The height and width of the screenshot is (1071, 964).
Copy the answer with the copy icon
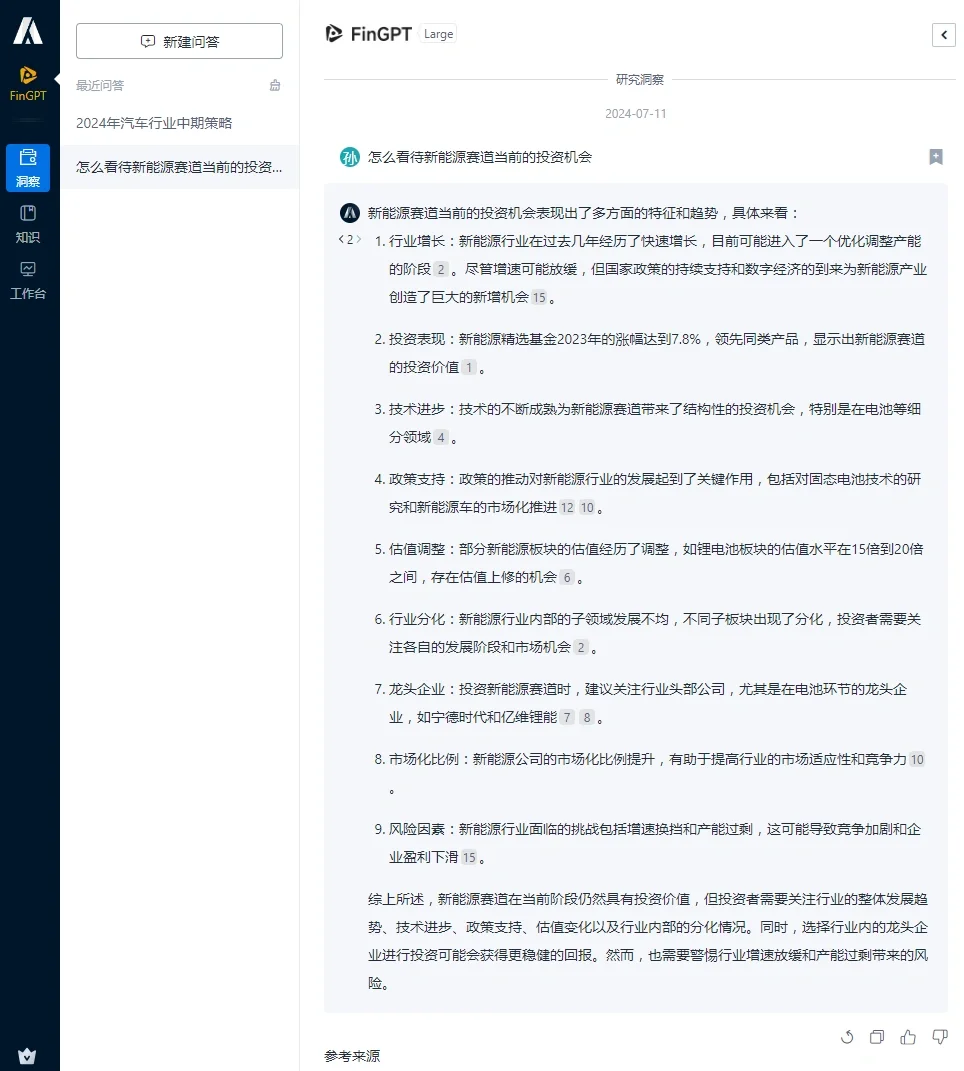point(877,1037)
